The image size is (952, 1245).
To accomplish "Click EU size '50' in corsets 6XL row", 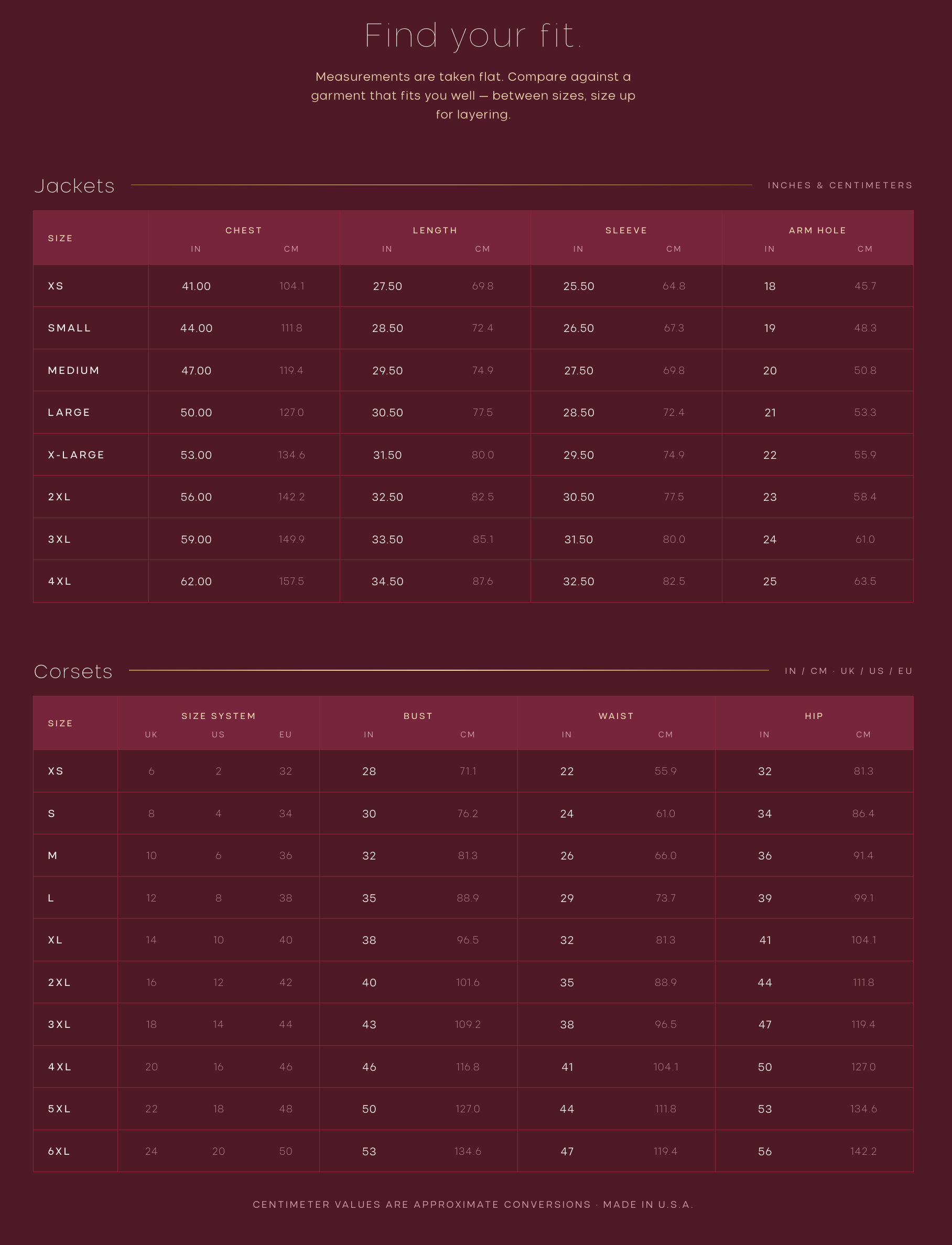I will [x=286, y=1152].
